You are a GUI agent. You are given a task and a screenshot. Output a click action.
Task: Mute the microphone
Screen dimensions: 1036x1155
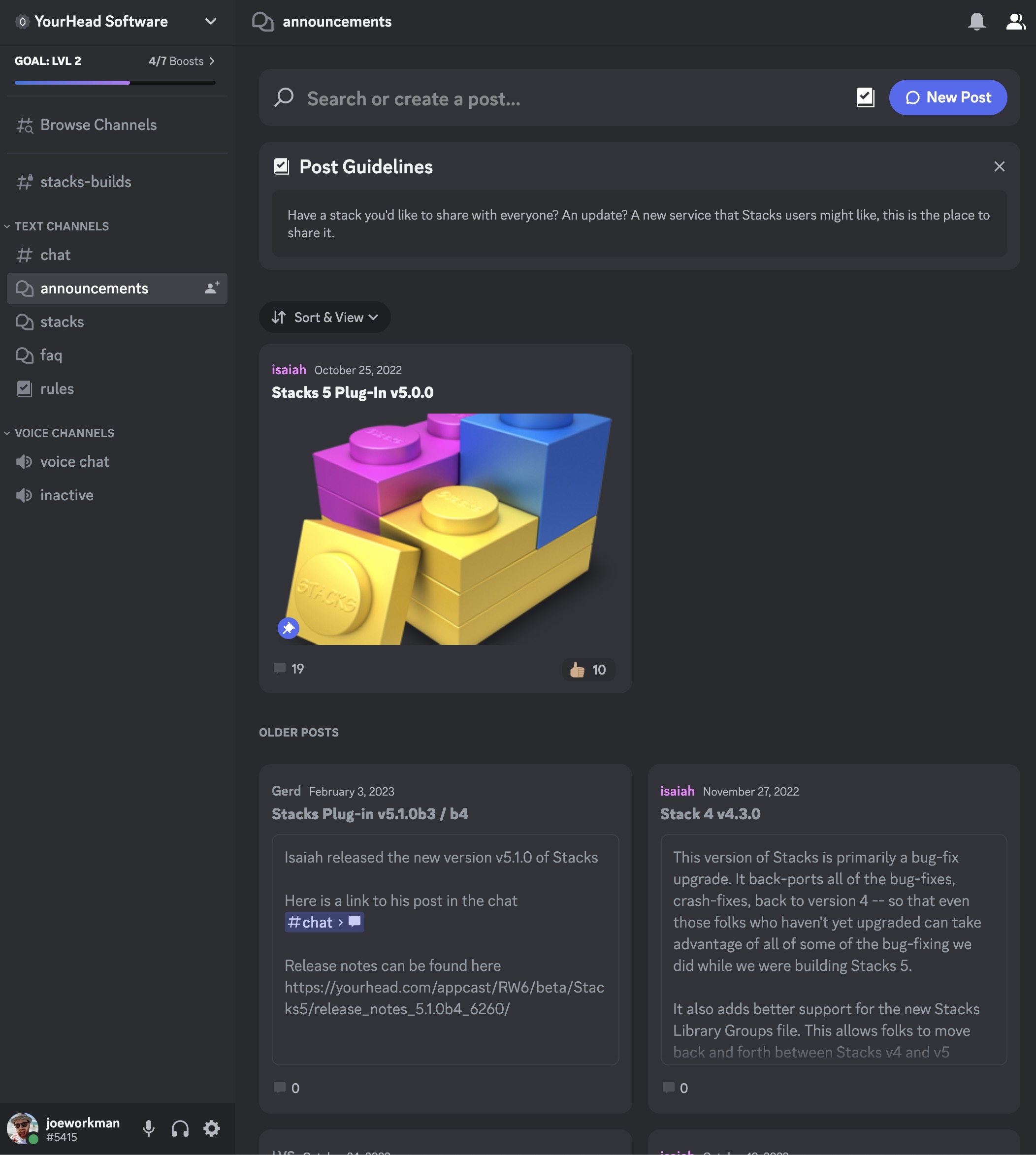pos(149,1128)
